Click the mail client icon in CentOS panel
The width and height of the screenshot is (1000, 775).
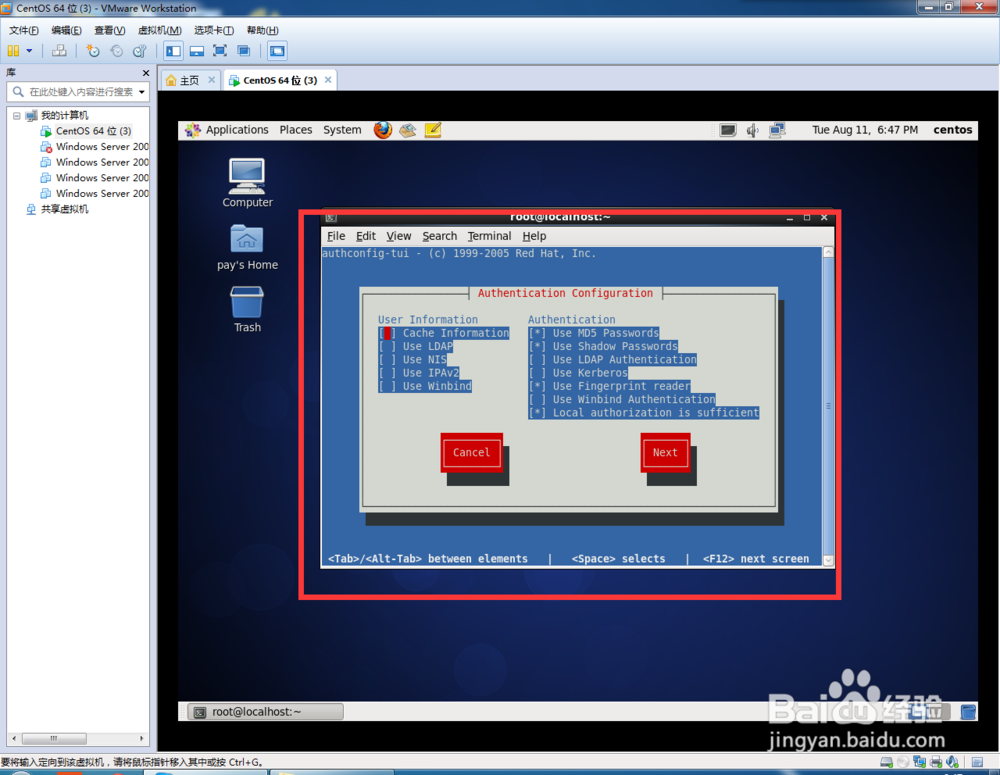tap(408, 130)
